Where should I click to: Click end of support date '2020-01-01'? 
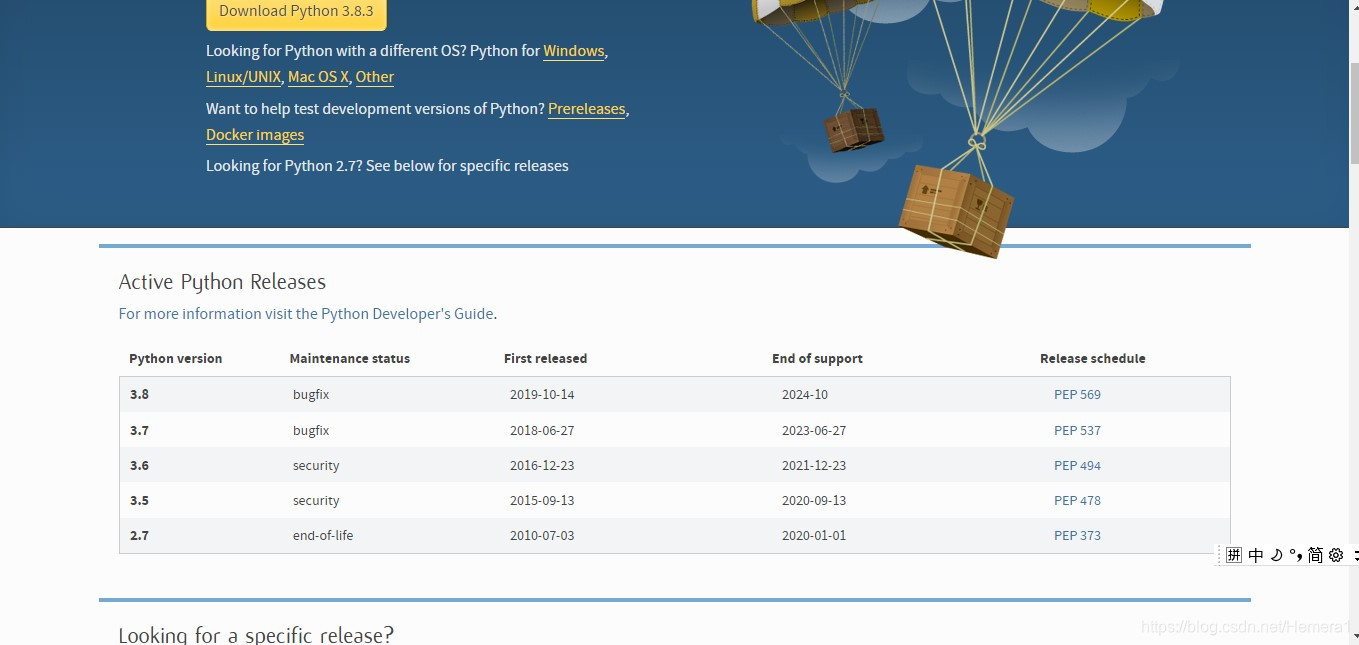(x=814, y=536)
